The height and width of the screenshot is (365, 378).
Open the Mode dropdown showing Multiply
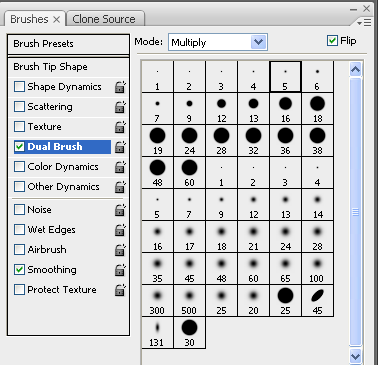click(218, 42)
